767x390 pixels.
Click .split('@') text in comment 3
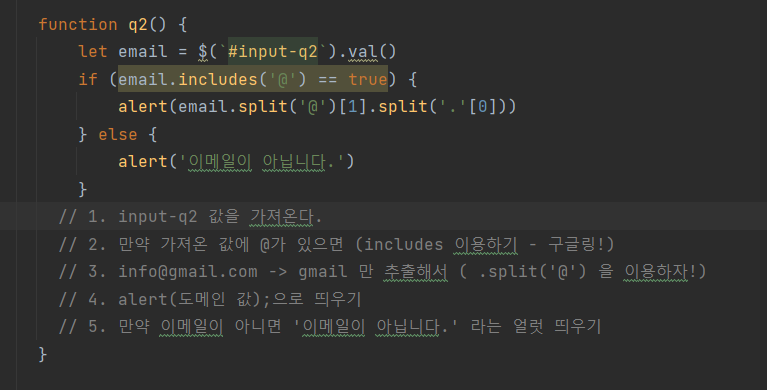coord(533,272)
